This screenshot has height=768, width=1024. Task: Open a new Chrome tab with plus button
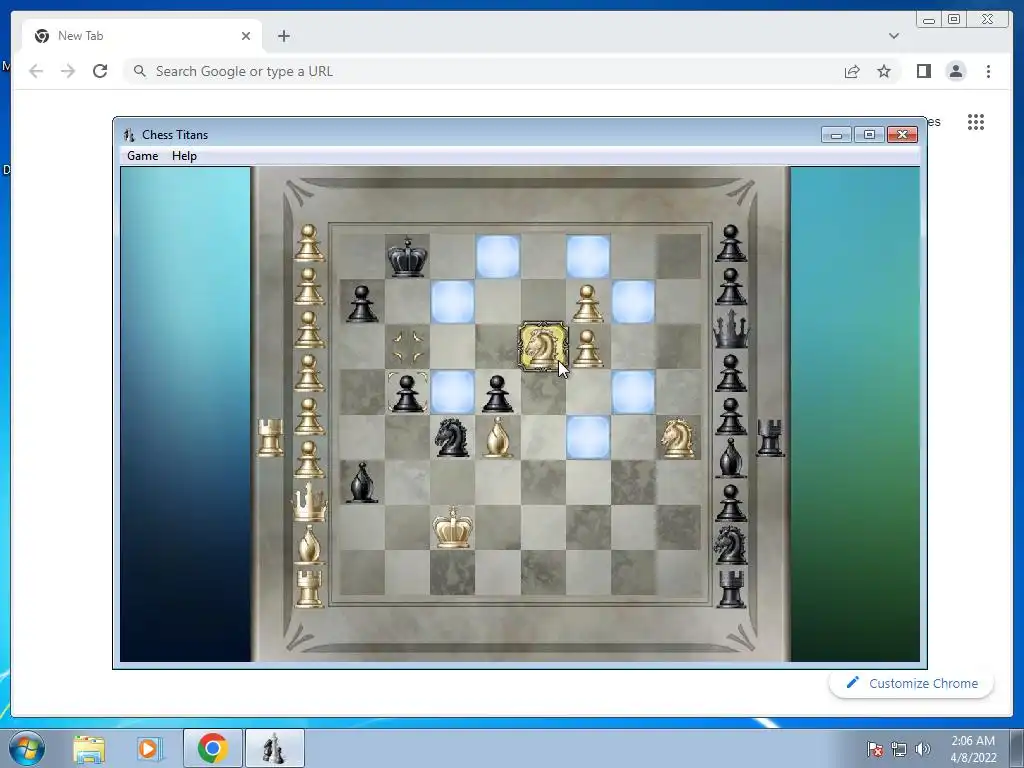click(x=283, y=36)
